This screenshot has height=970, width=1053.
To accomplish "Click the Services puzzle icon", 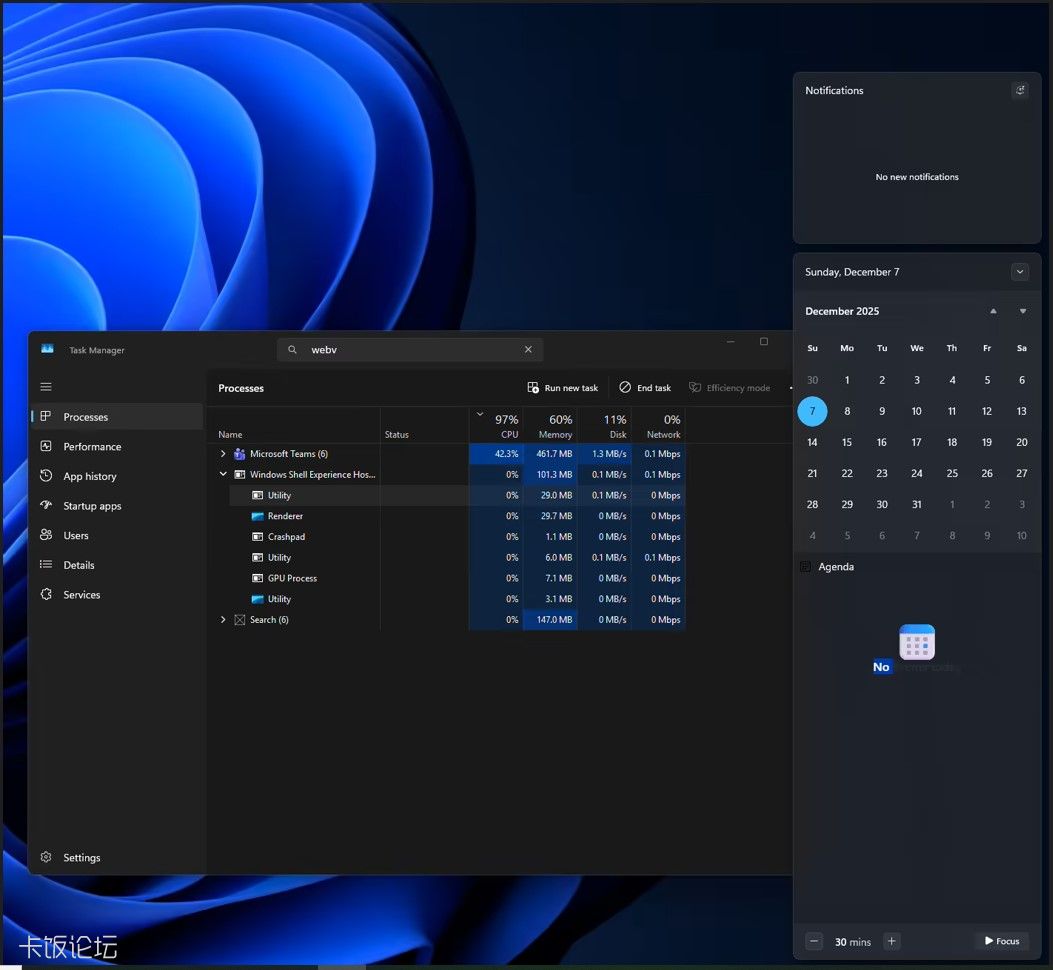I will [x=46, y=595].
